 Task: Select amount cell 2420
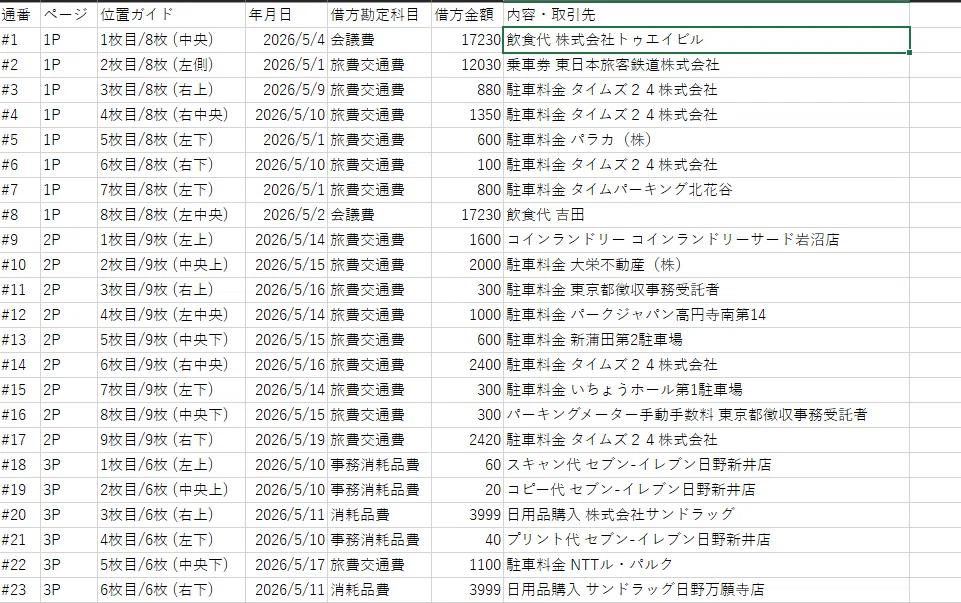[467, 440]
